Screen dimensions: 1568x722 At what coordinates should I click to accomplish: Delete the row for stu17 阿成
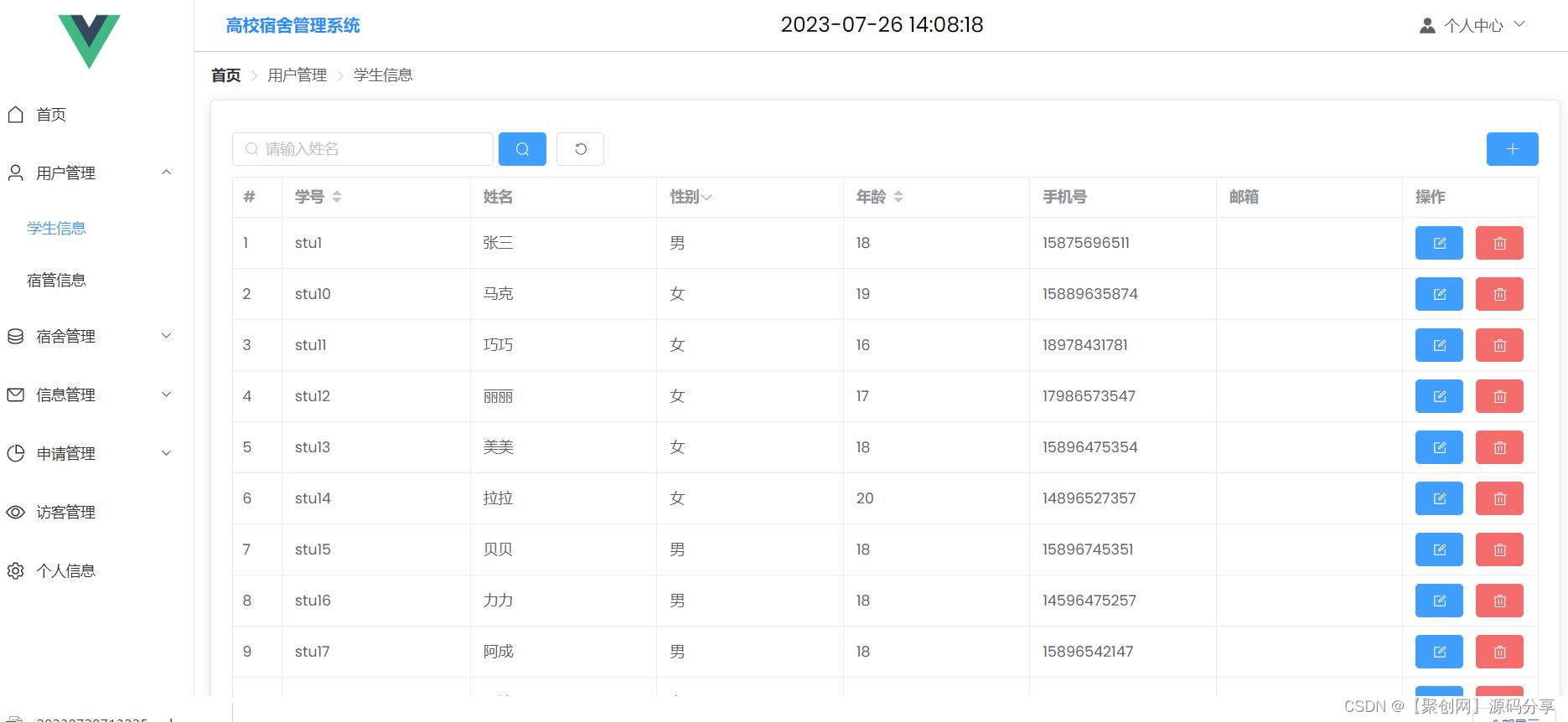coord(1499,652)
